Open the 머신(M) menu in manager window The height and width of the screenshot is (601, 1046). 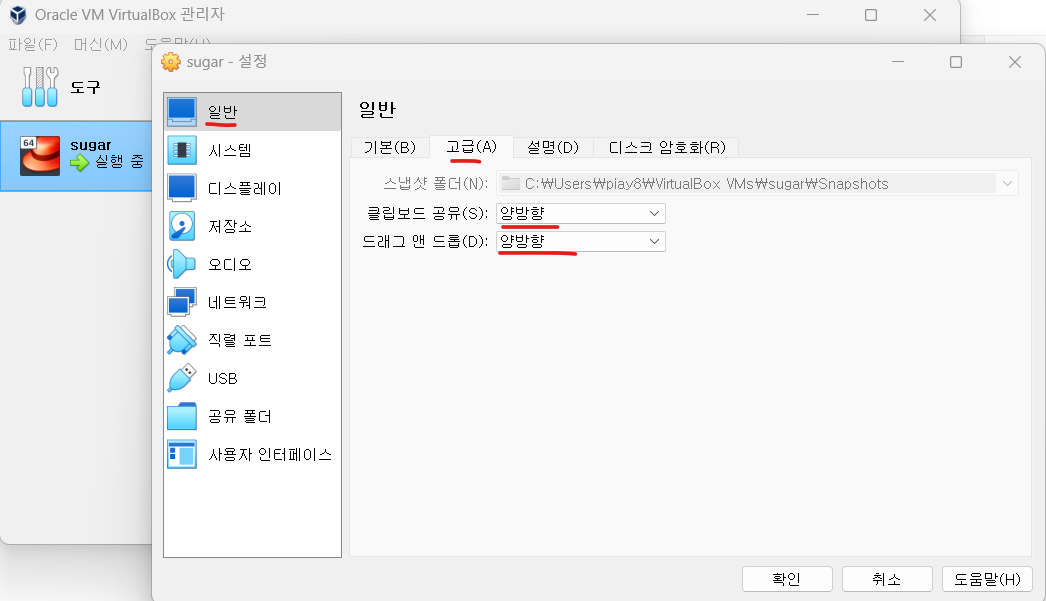click(100, 45)
